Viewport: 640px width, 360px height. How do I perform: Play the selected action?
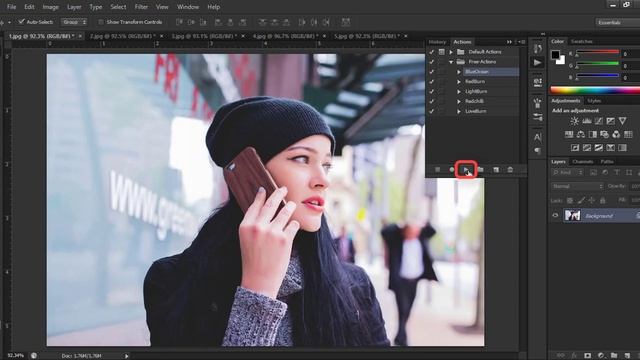coord(466,169)
